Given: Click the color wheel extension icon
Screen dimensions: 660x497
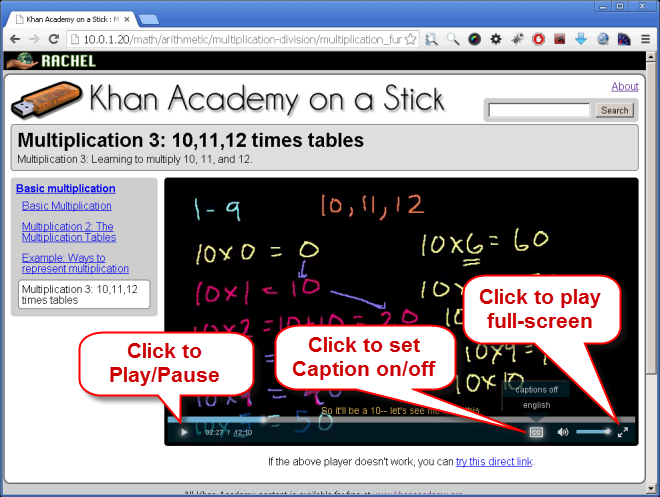Looking at the screenshot, I should (474, 40).
